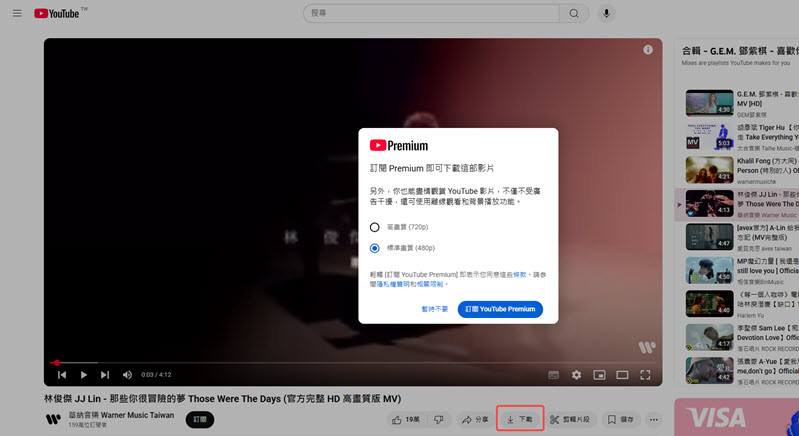
Task: Open G.E.M. MV [HD] playlist thumbnail
Action: click(x=709, y=103)
